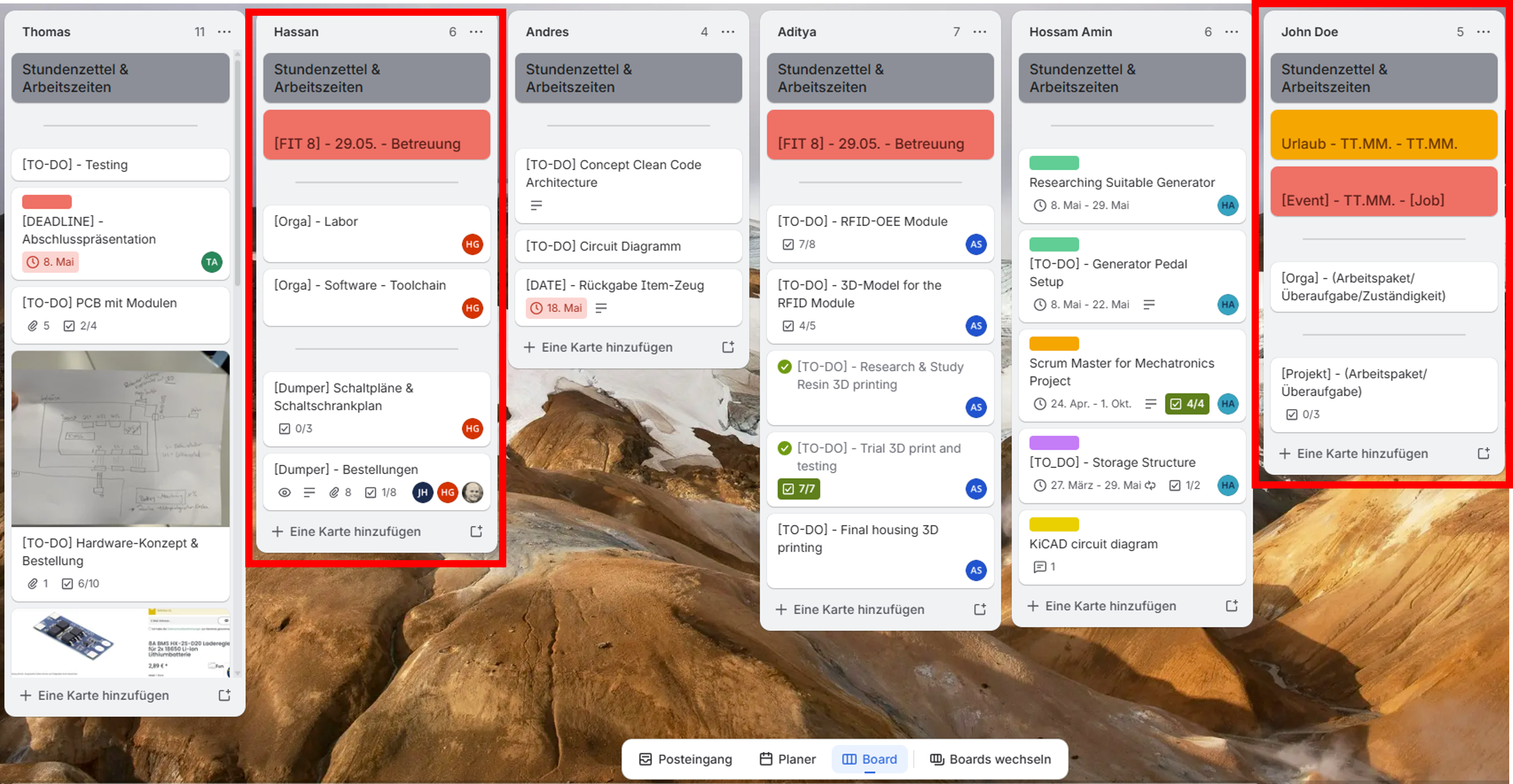Click Boards wechseln

990,759
